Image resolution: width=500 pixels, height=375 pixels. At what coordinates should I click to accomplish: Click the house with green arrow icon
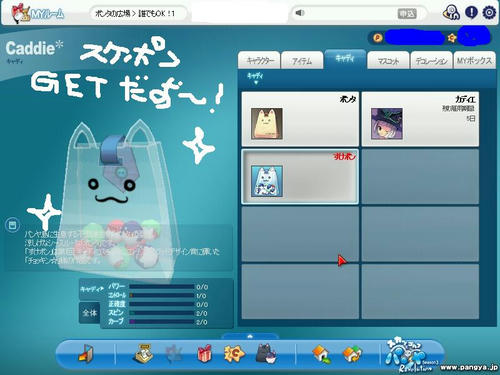coord(322,354)
